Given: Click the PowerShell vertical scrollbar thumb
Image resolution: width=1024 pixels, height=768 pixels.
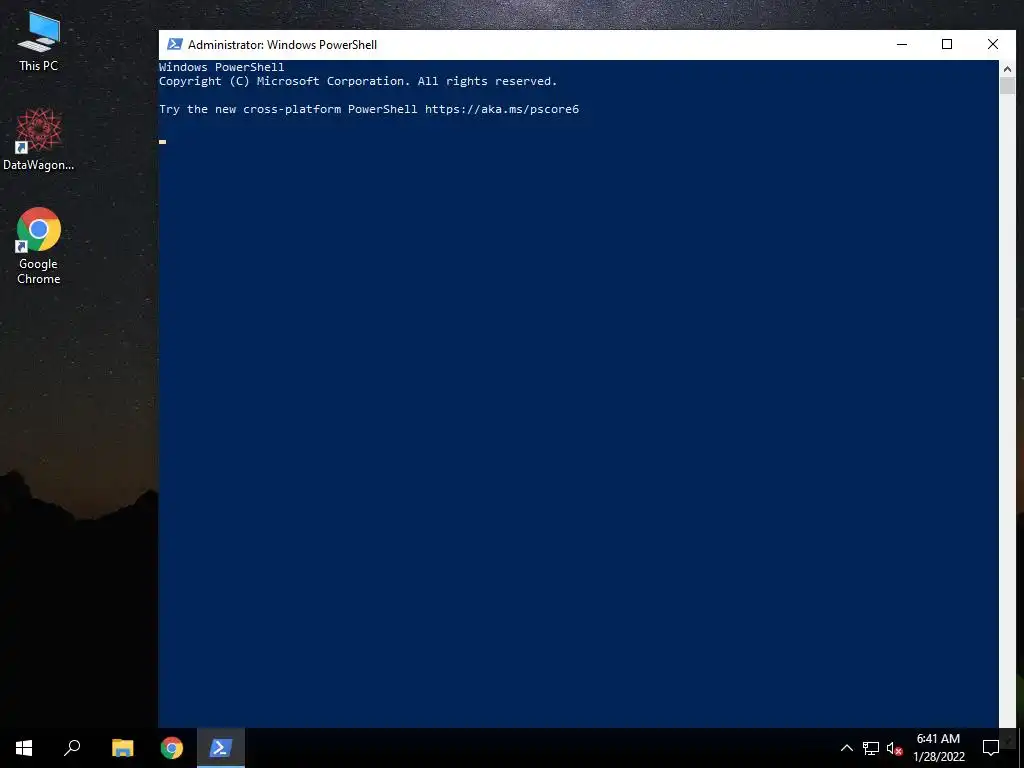Looking at the screenshot, I should pyautogui.click(x=1007, y=86).
